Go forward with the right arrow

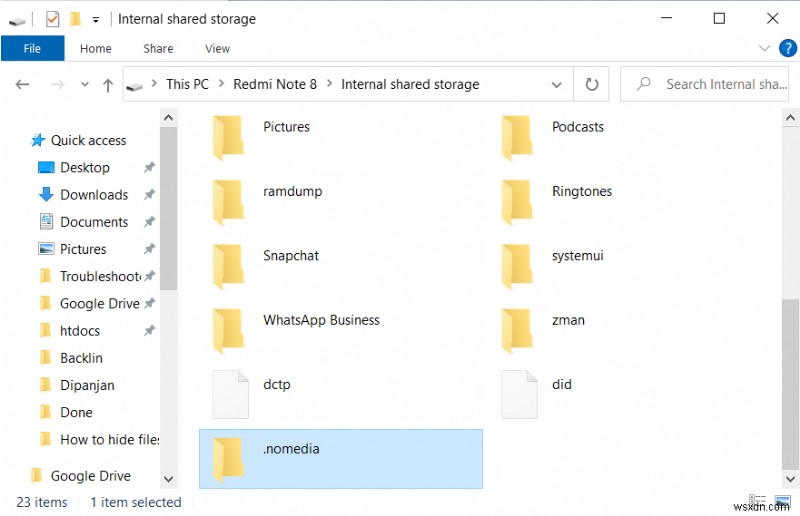pos(58,84)
